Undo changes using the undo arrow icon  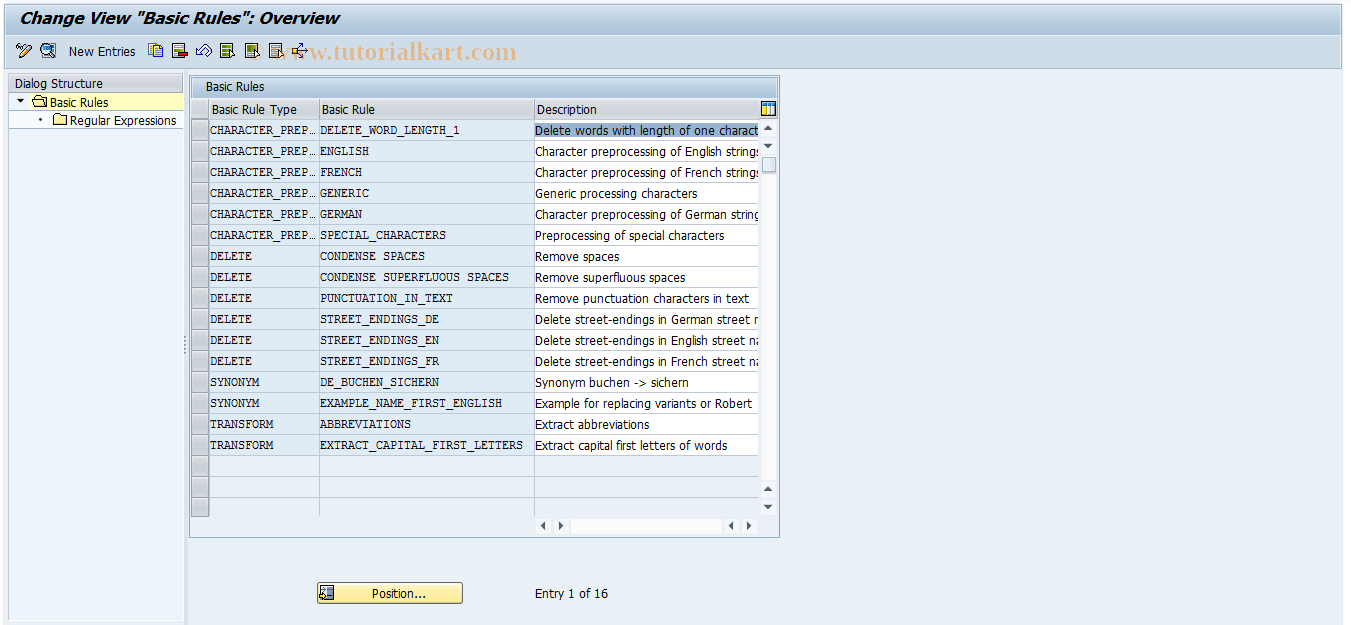(x=203, y=51)
